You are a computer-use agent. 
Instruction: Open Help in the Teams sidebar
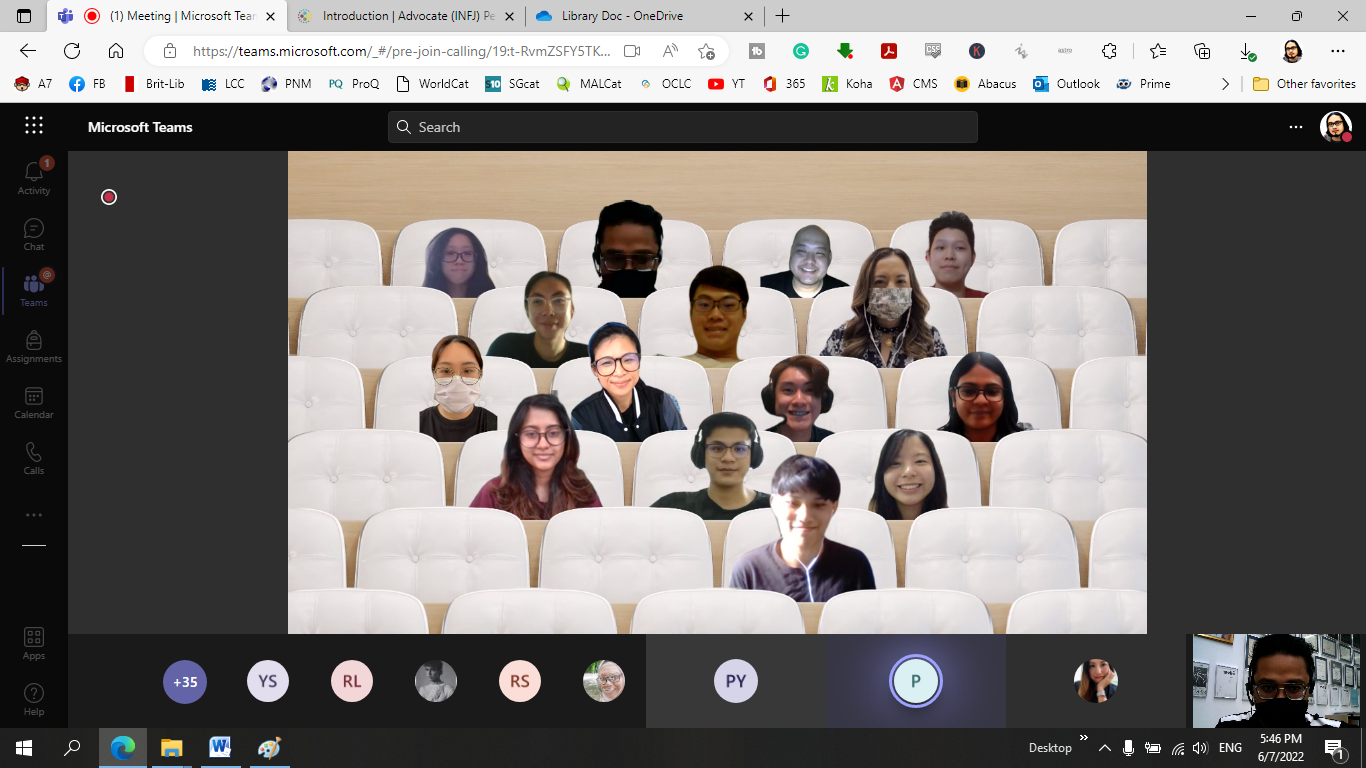coord(34,699)
